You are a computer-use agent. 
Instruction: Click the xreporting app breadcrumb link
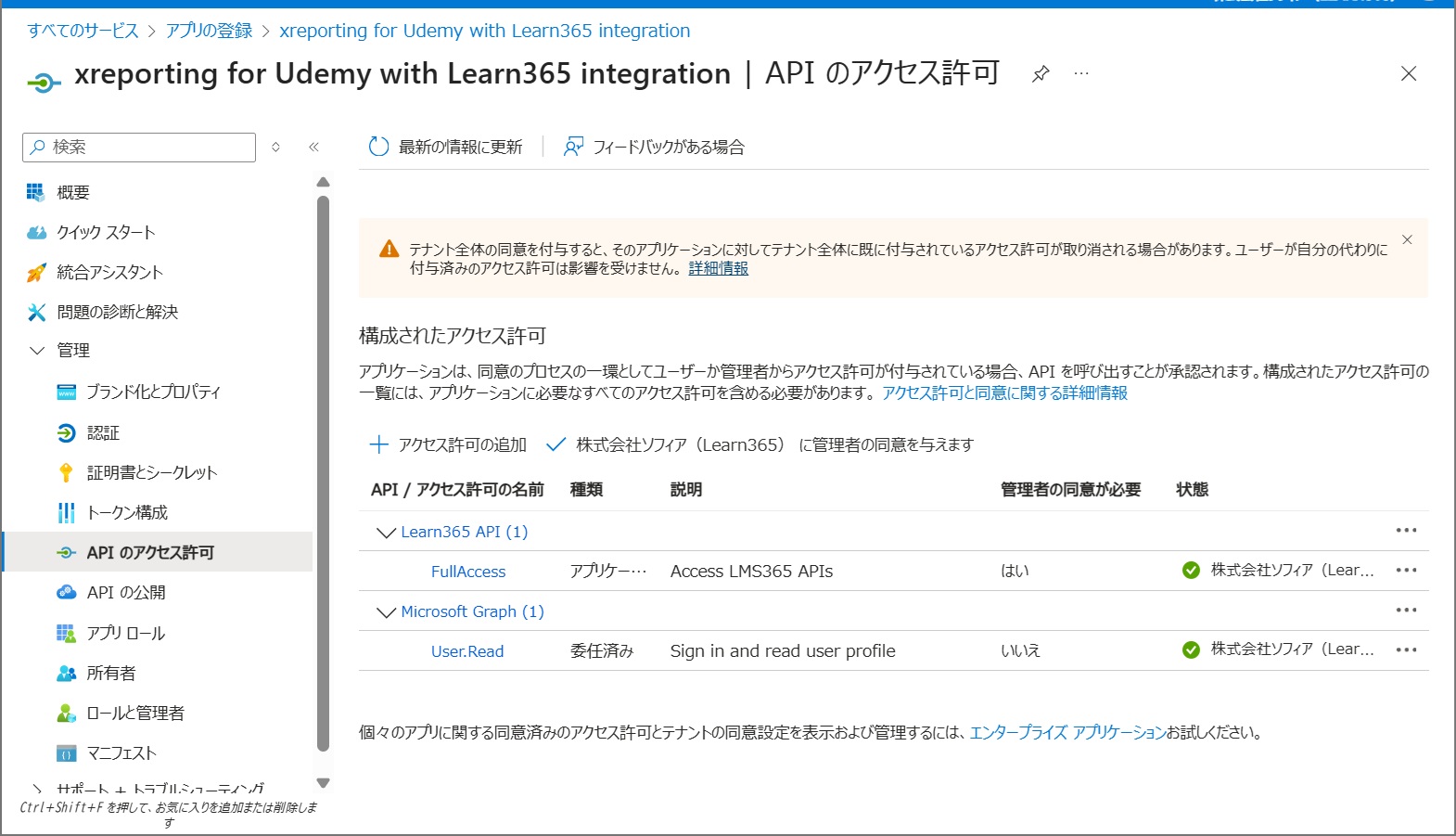[x=485, y=31]
